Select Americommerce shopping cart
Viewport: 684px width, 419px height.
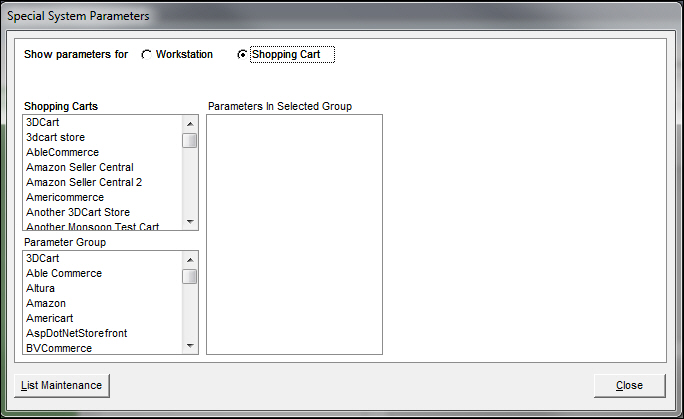pos(103,197)
